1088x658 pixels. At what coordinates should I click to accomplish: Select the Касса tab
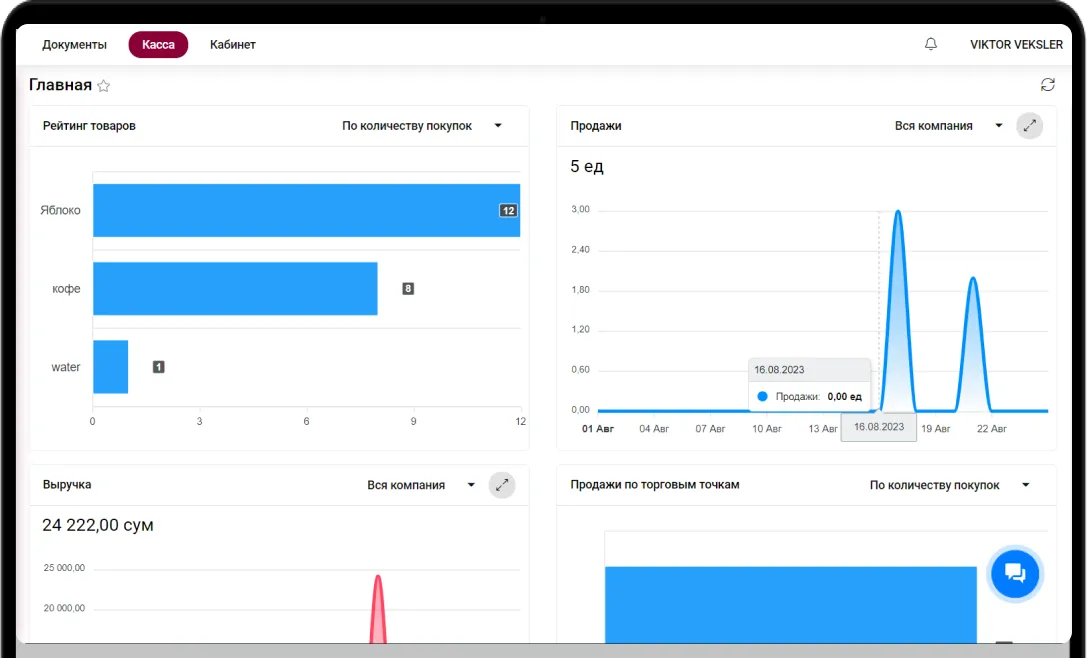tap(158, 45)
